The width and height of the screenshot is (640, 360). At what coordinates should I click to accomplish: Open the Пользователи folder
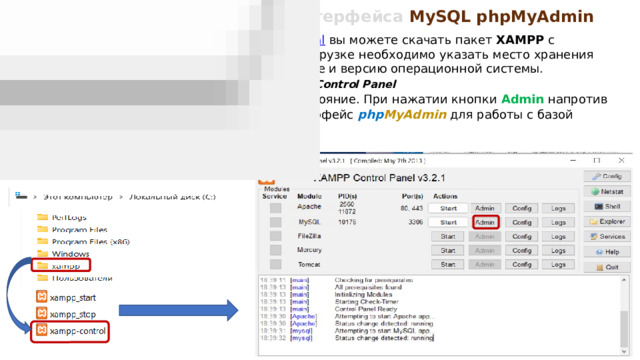point(74,278)
